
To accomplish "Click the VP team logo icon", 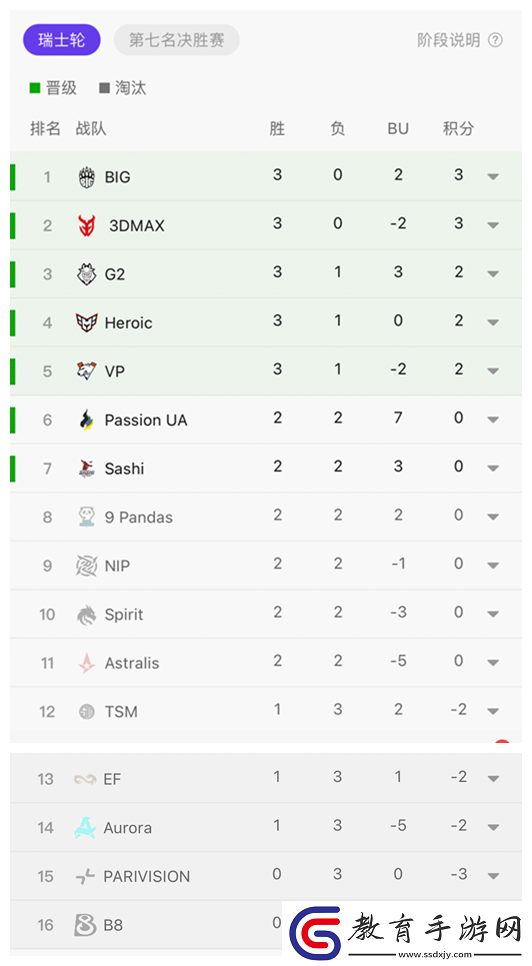I will tap(87, 371).
